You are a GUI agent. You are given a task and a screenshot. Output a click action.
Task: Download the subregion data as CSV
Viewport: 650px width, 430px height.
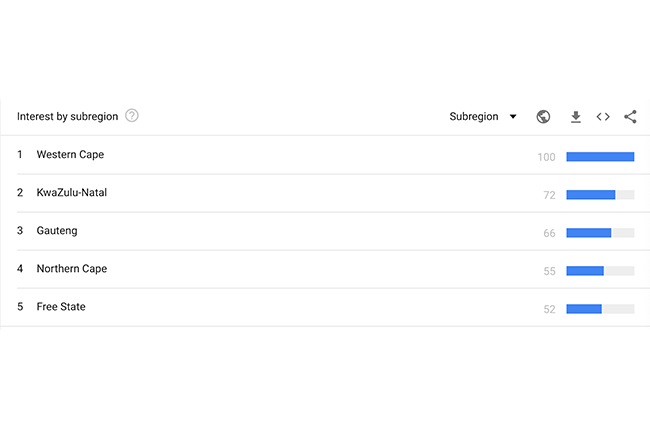click(575, 117)
